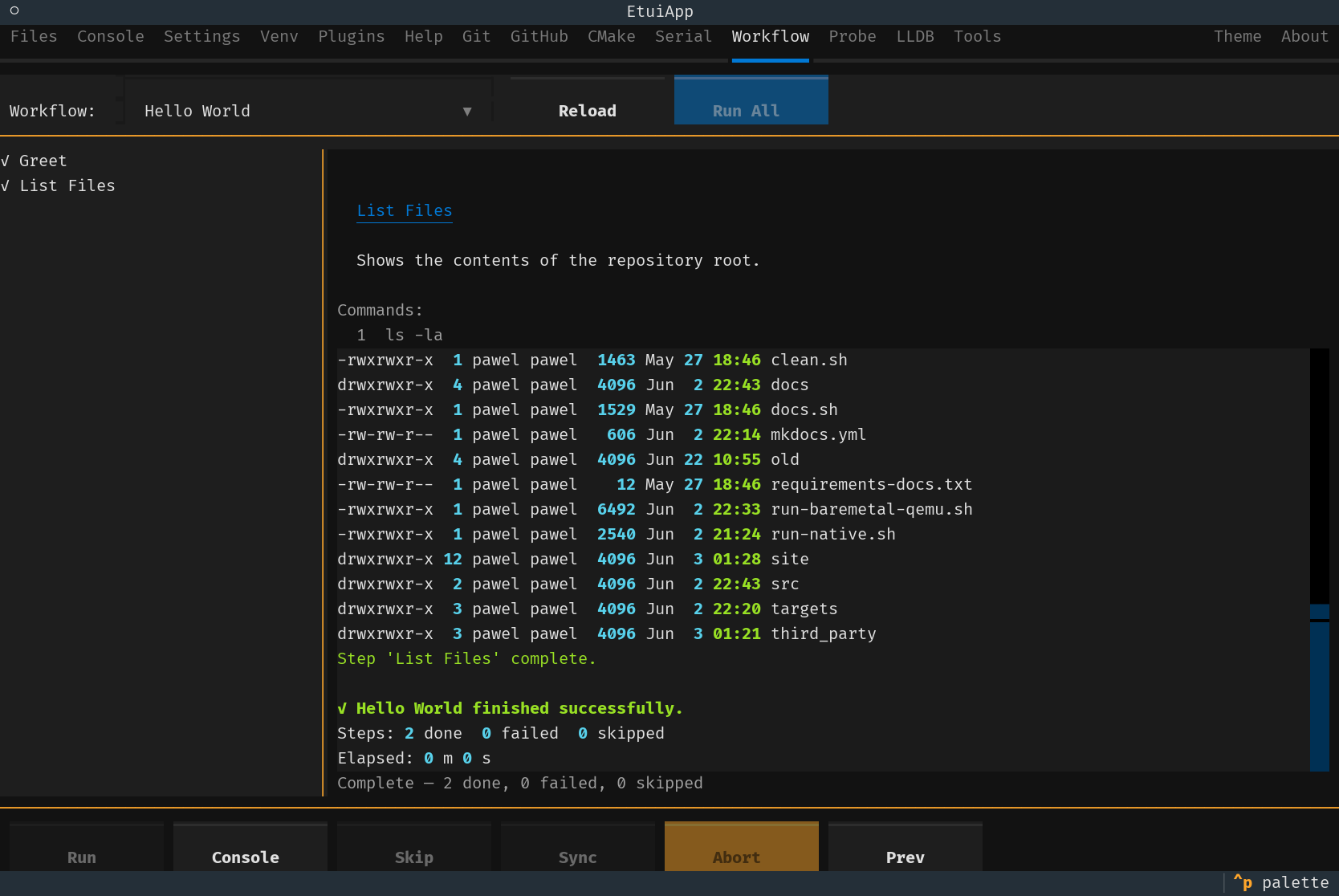The image size is (1339, 896).
Task: Click the Reload button
Action: click(x=588, y=100)
